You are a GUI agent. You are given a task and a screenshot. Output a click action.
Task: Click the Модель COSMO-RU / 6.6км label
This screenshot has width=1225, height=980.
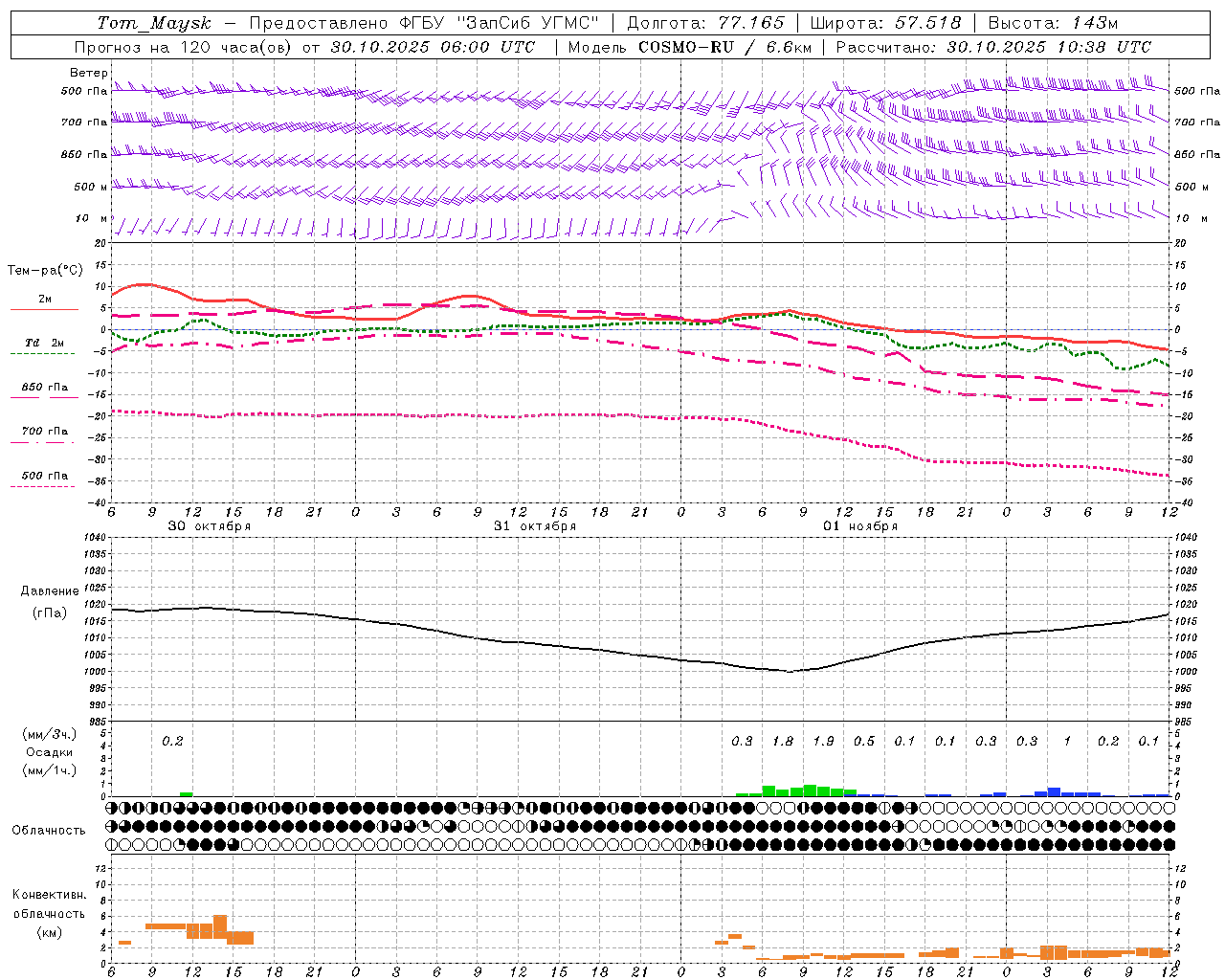[690, 47]
